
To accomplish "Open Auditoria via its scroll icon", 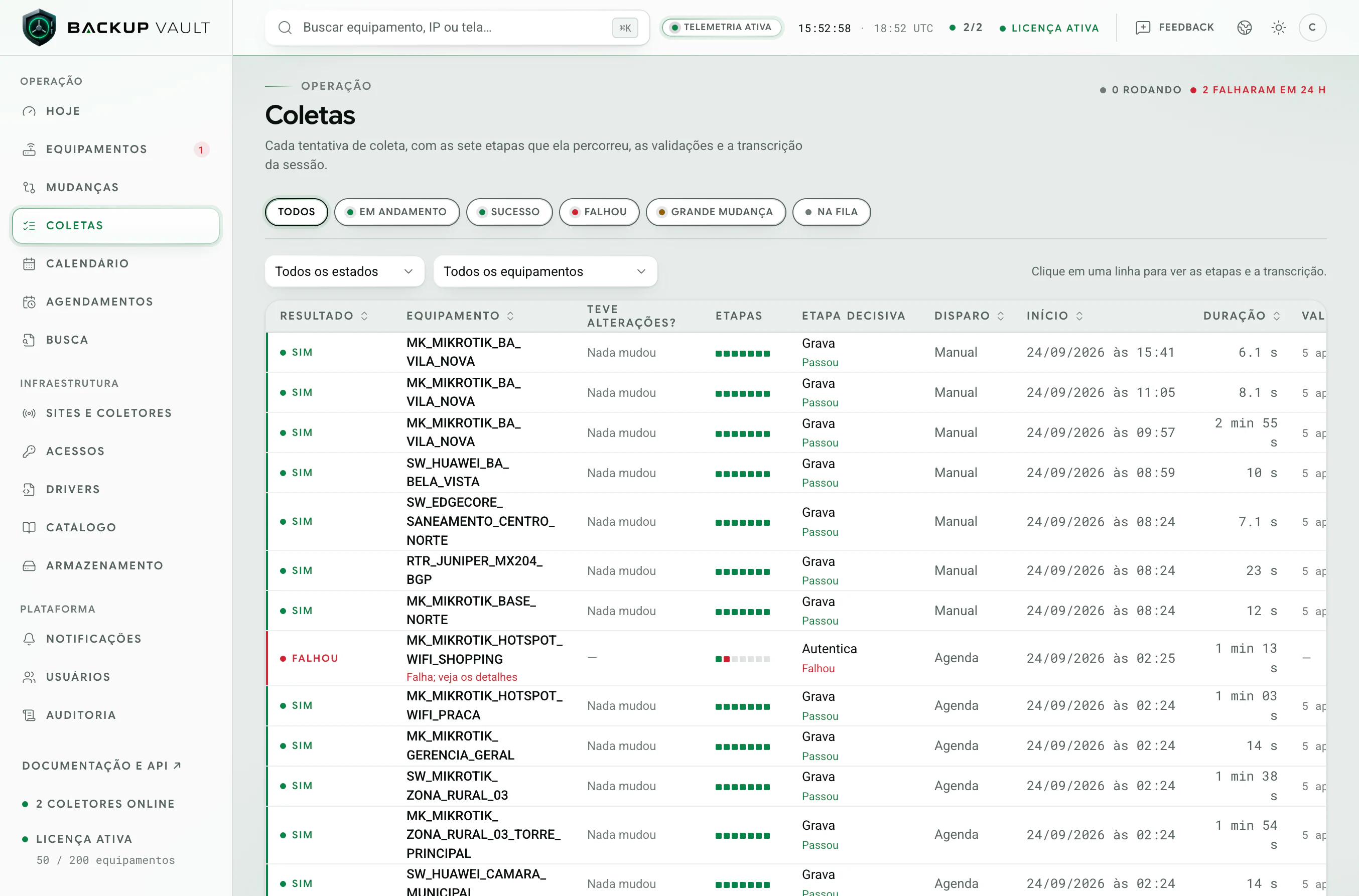I will click(x=29, y=715).
